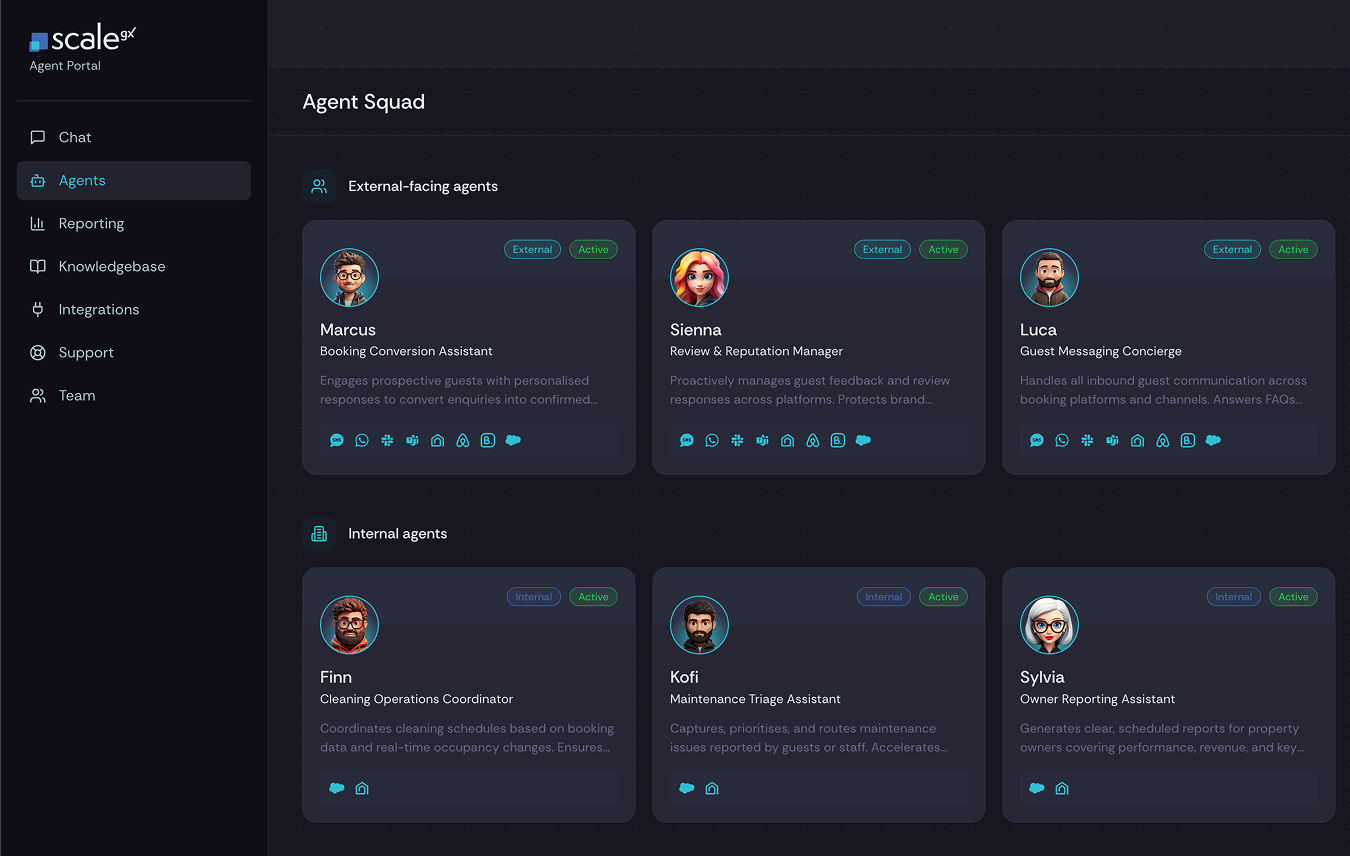Click the Booking.com icon on Marcus's card

tap(487, 440)
